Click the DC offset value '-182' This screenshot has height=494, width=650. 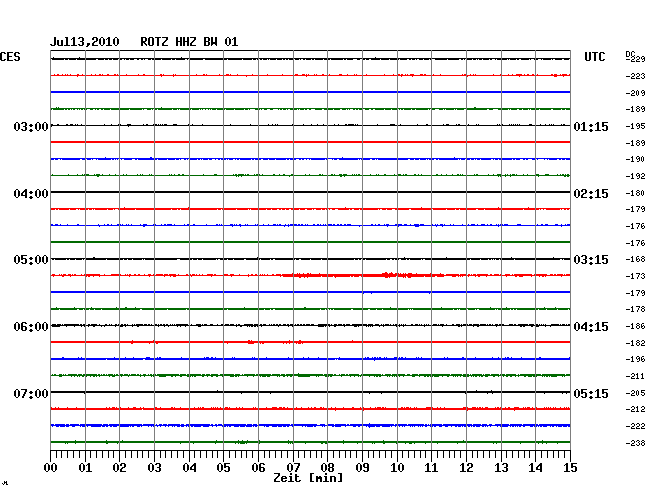(635, 343)
